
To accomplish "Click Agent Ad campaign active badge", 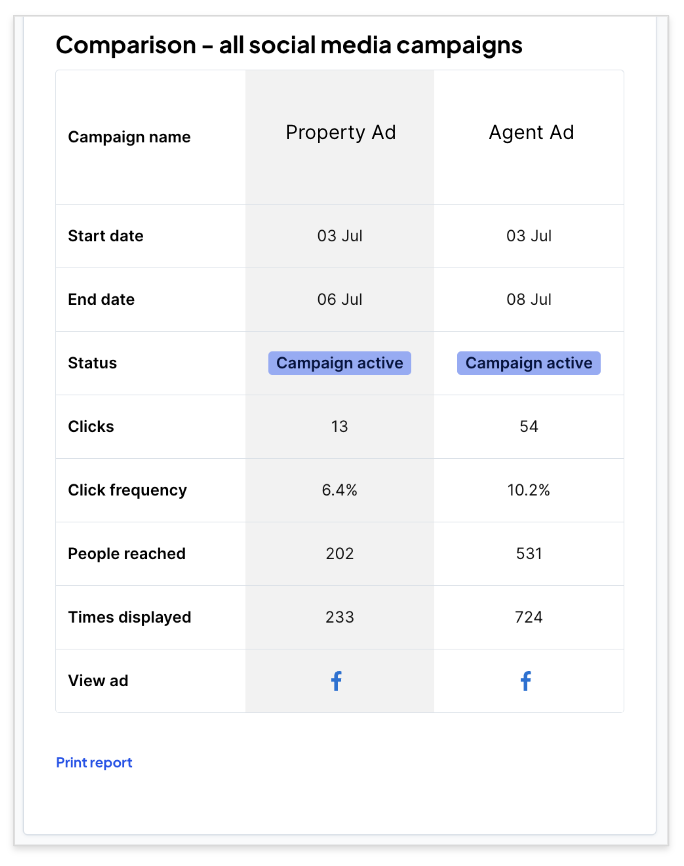I will [529, 363].
